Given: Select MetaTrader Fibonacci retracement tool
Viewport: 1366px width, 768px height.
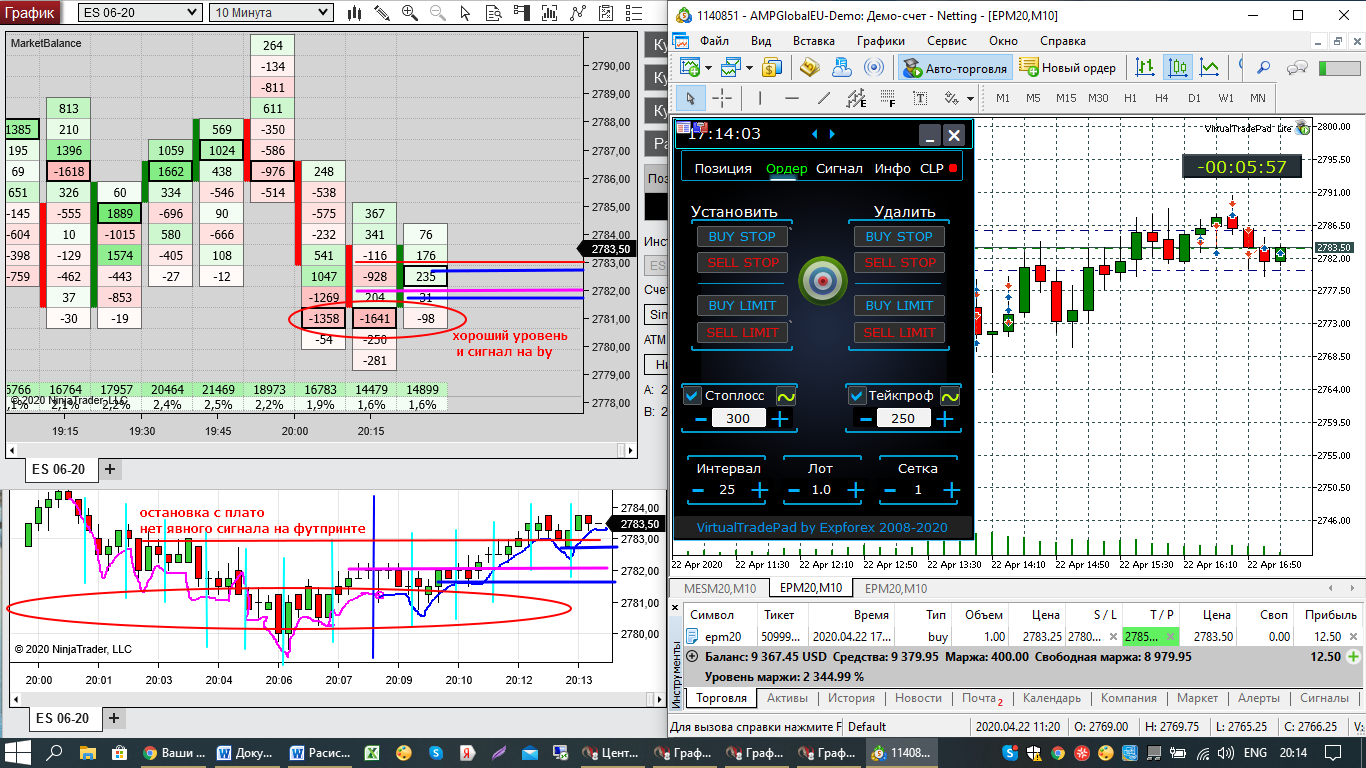Looking at the screenshot, I should click(x=888, y=98).
